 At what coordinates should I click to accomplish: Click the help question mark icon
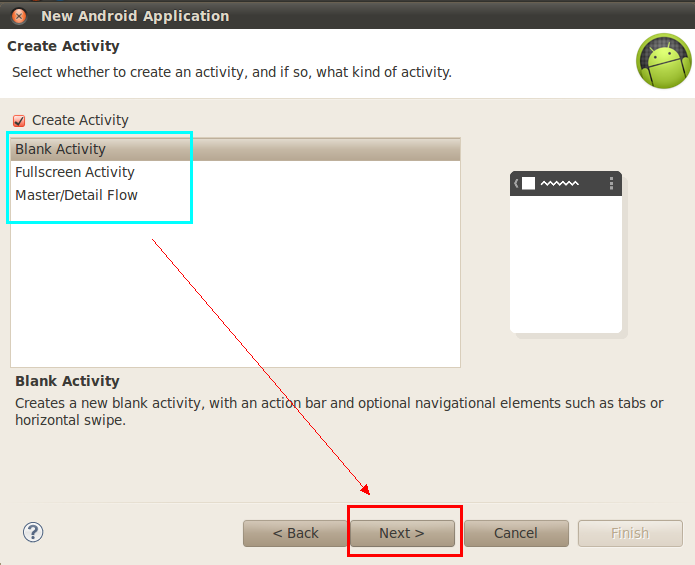pos(33,532)
